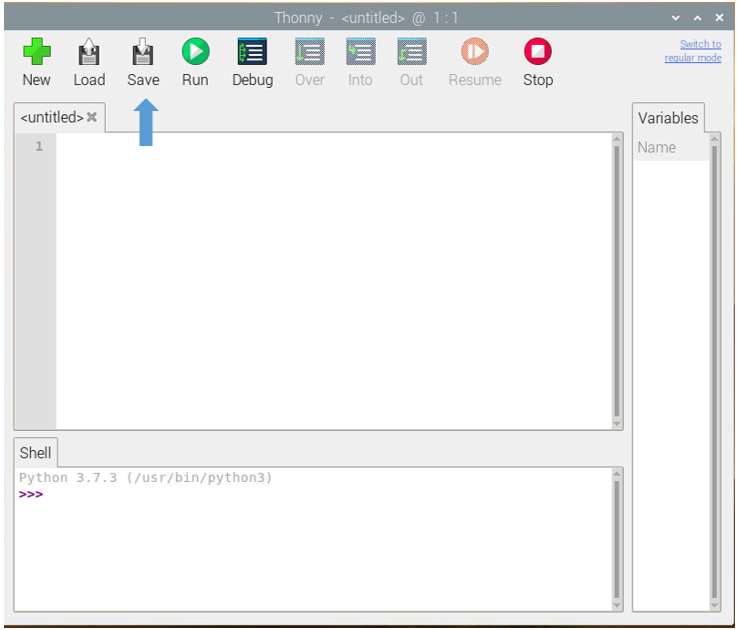Maximize the Thonny window
This screenshot has height=630, width=737.
(x=698, y=18)
